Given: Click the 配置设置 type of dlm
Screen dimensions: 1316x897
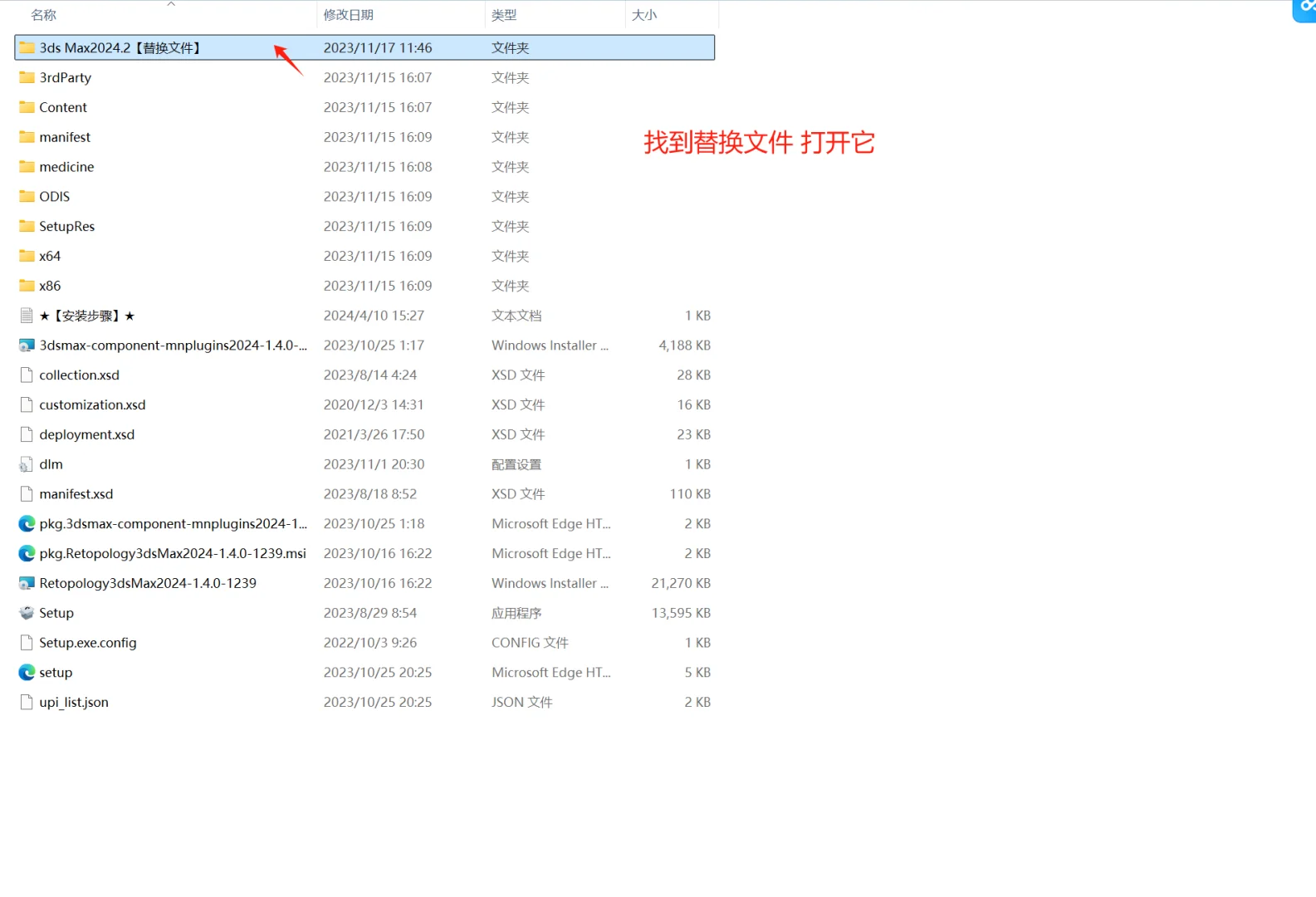Looking at the screenshot, I should [x=516, y=464].
